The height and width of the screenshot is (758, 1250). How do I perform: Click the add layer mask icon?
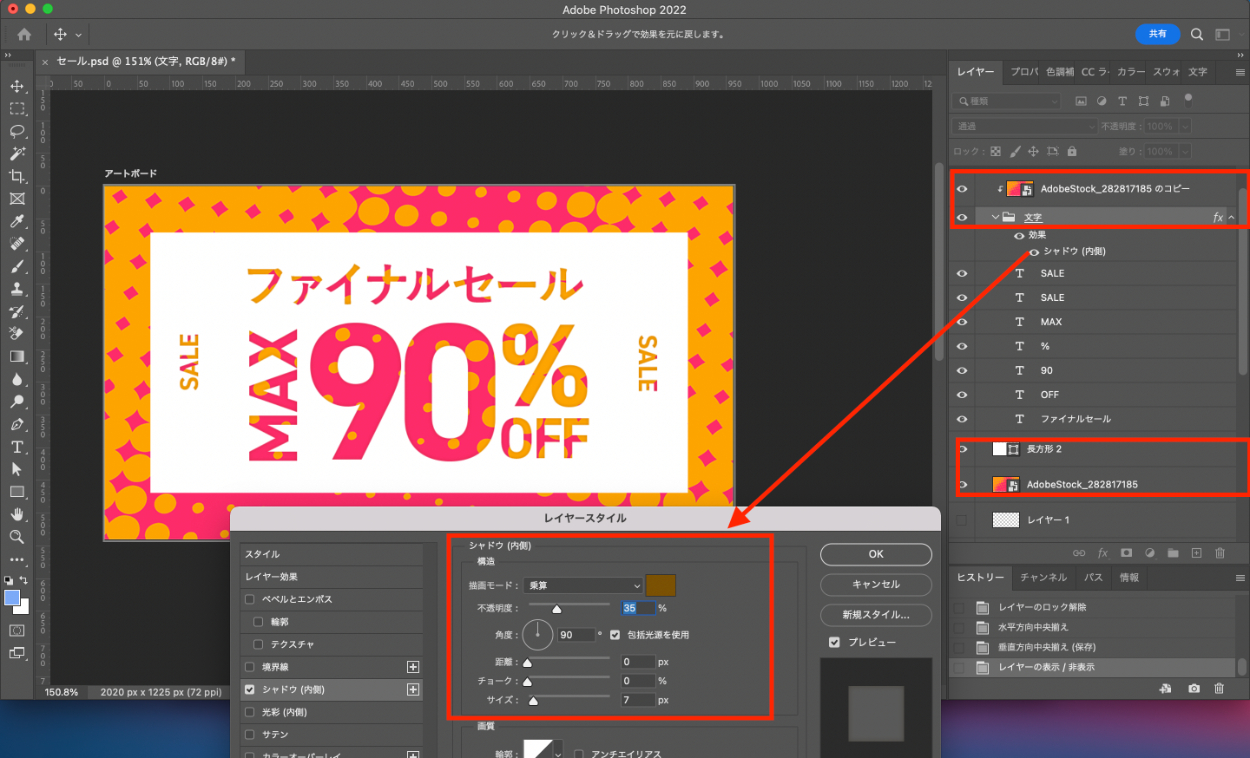[1126, 552]
